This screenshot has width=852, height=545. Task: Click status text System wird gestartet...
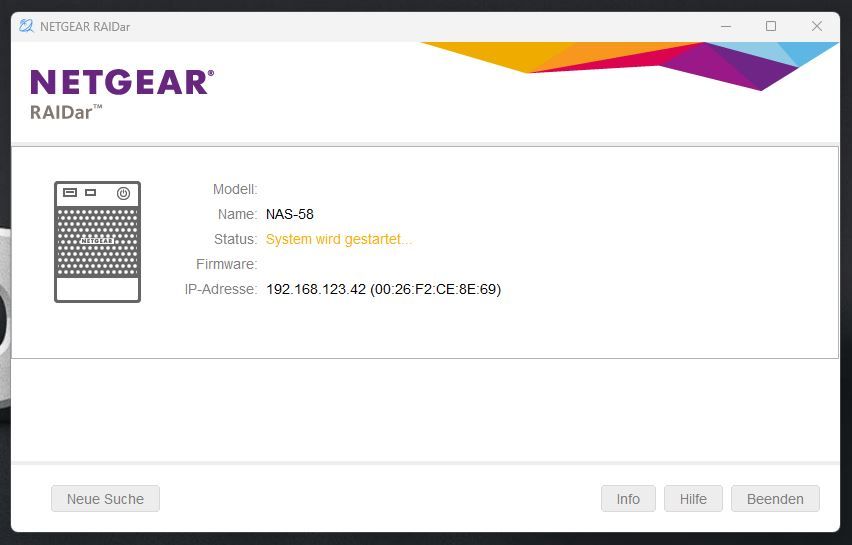coord(339,239)
